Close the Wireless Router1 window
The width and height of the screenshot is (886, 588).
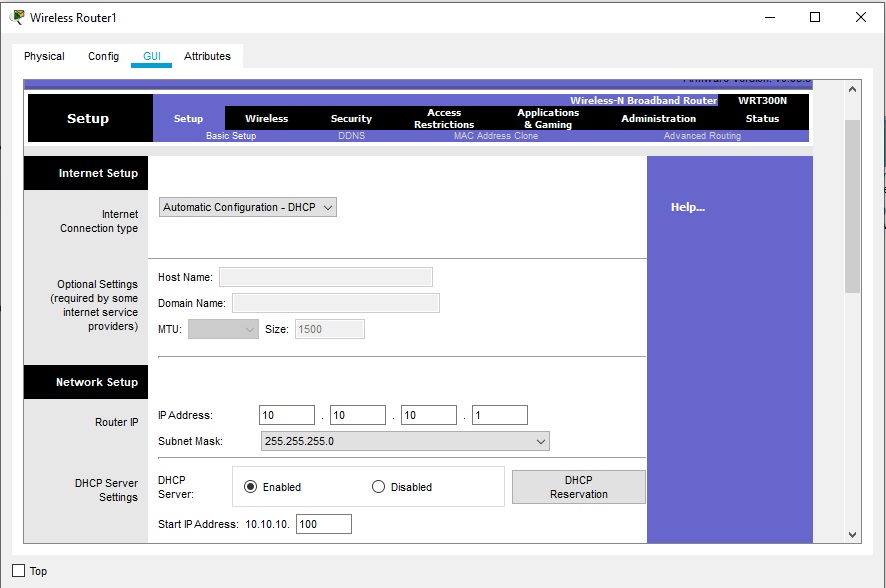coord(861,18)
